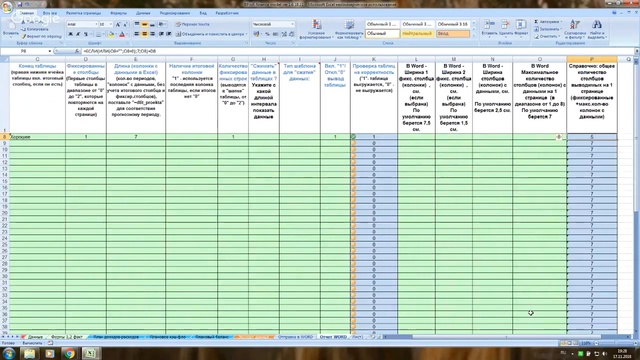Open the Office button menu
640x360 pixels.
pyautogui.click(x=7, y=7)
